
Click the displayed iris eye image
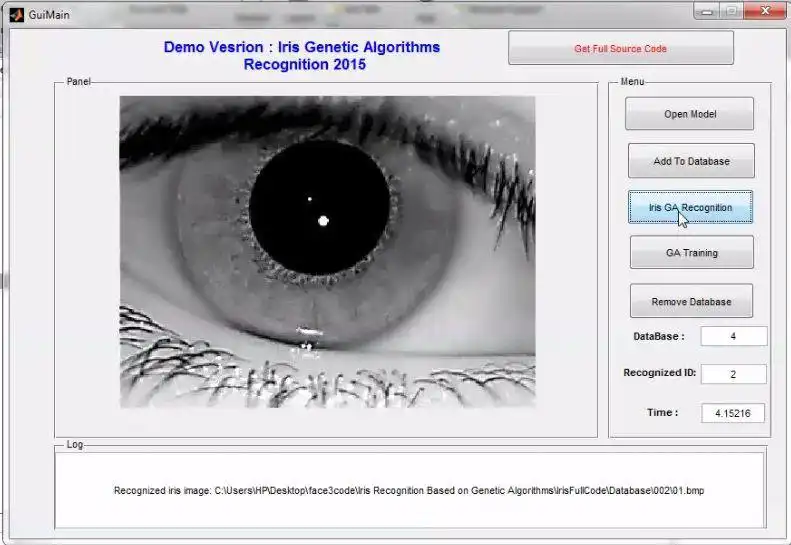coord(327,252)
